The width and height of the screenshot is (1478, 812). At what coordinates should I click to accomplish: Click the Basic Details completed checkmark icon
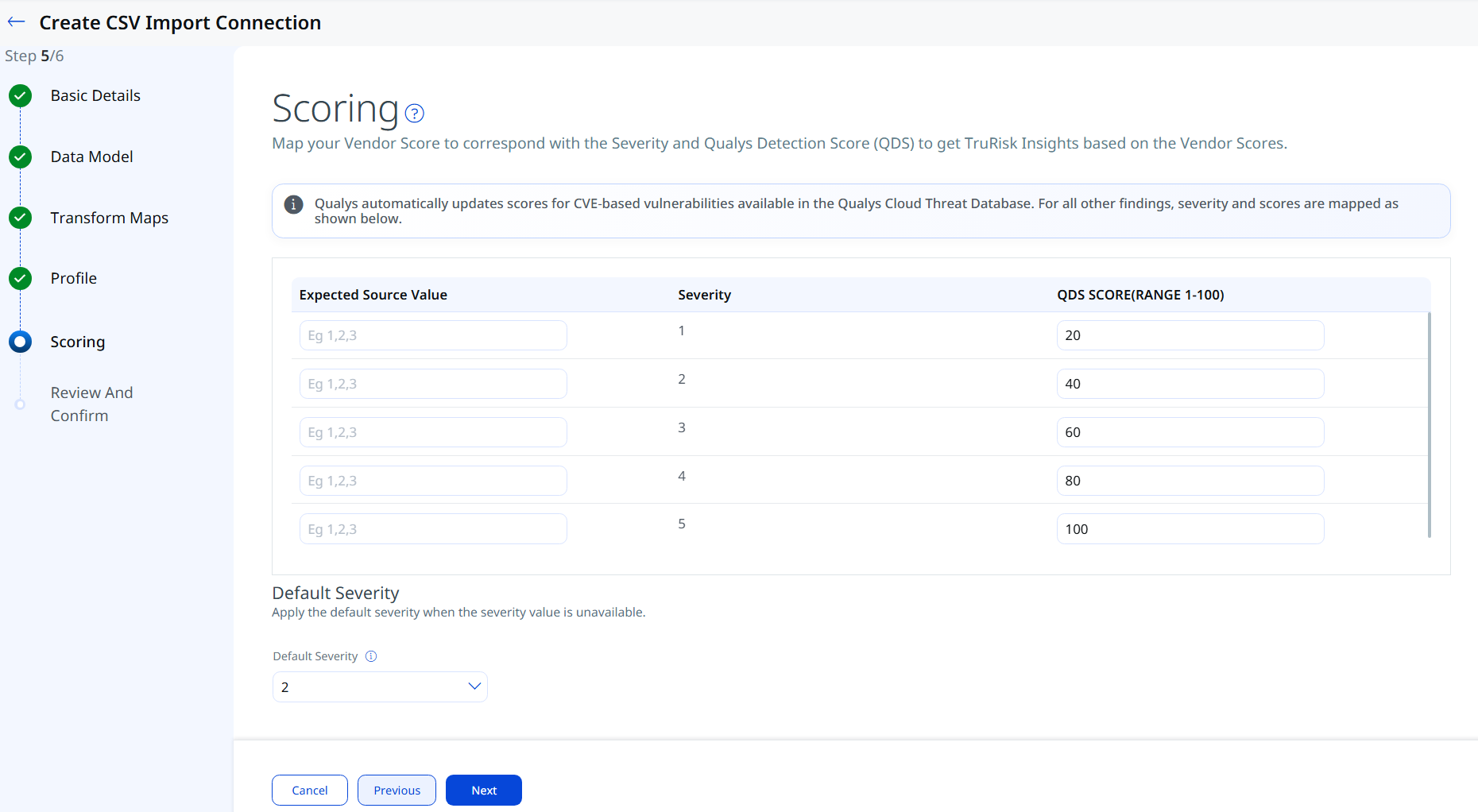click(x=21, y=96)
